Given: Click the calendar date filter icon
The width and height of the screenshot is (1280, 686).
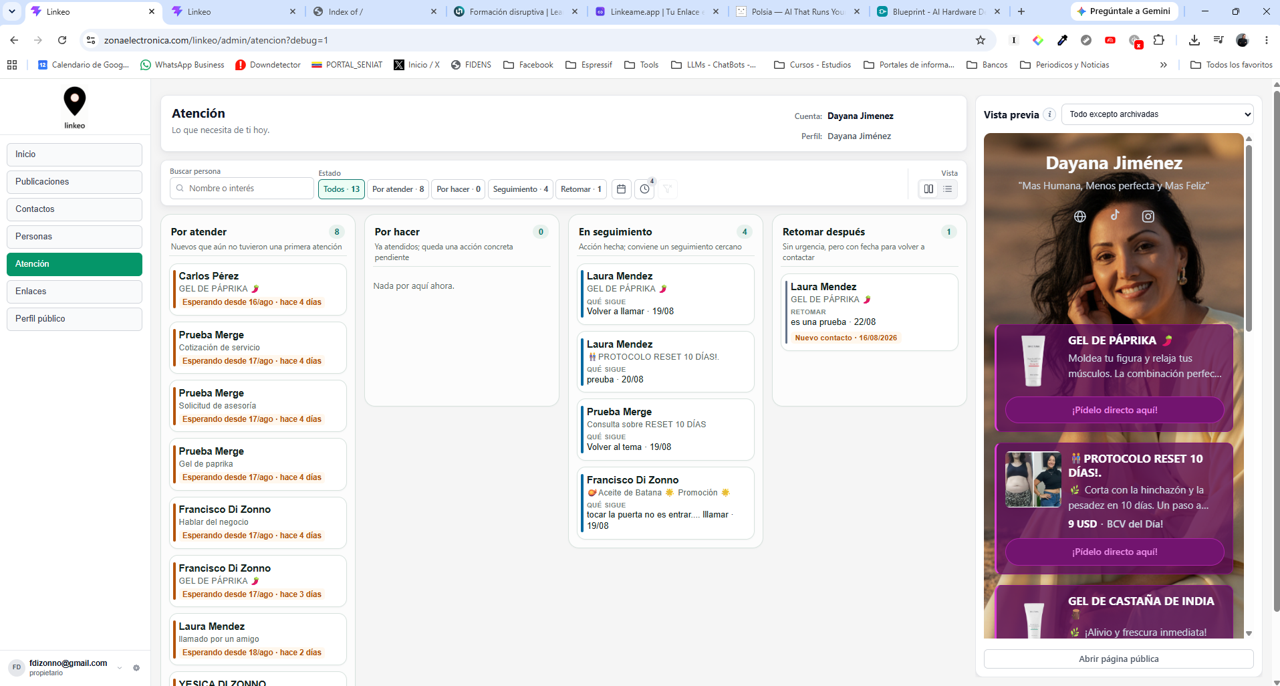Looking at the screenshot, I should point(621,189).
